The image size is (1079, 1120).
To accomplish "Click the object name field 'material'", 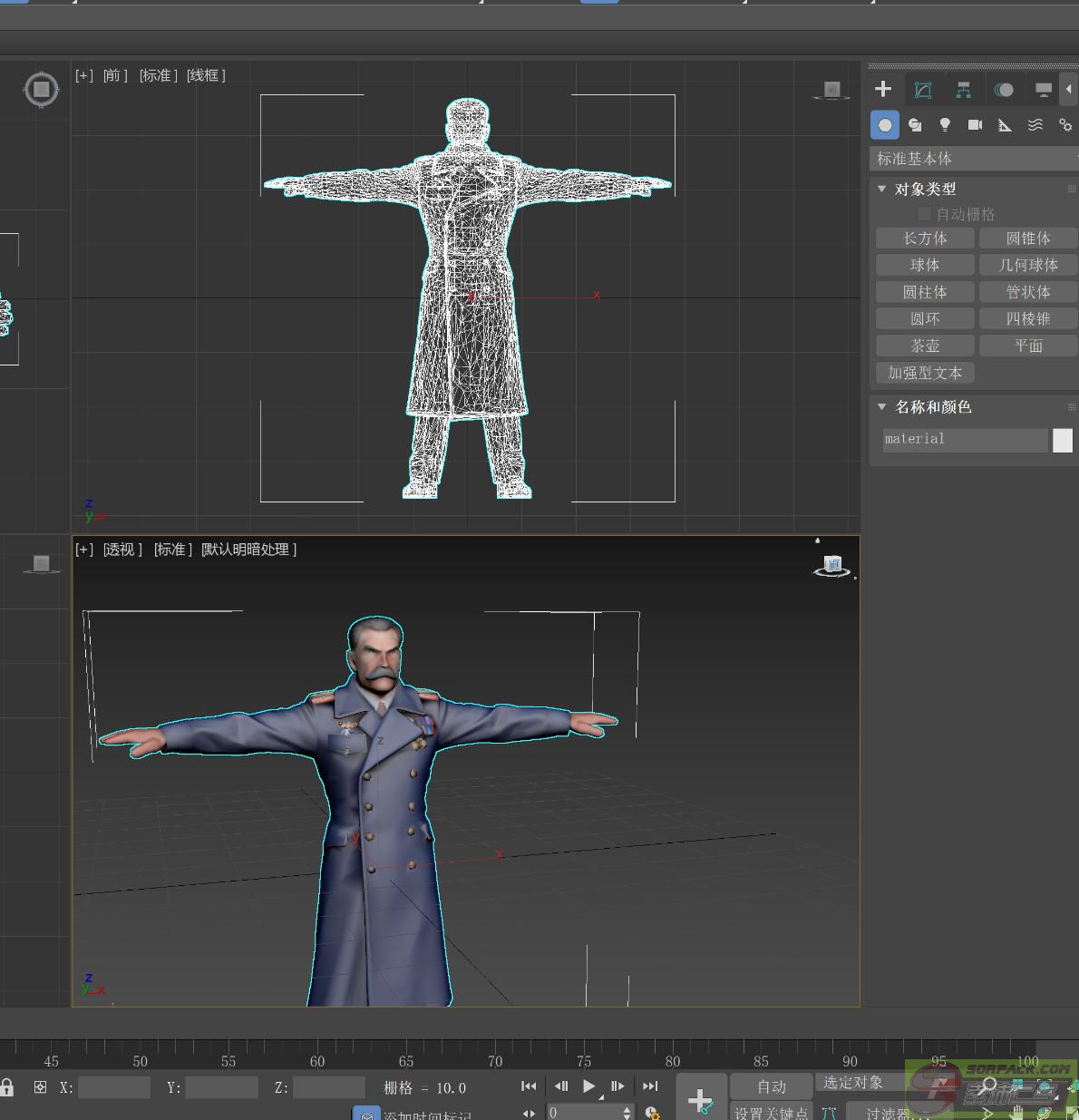I will click(x=964, y=440).
